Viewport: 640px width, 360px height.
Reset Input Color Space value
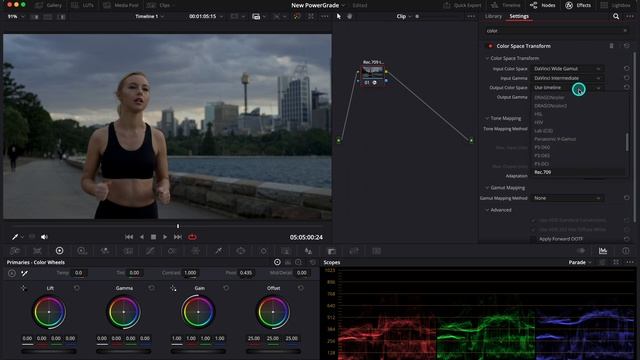pyautogui.click(x=627, y=69)
